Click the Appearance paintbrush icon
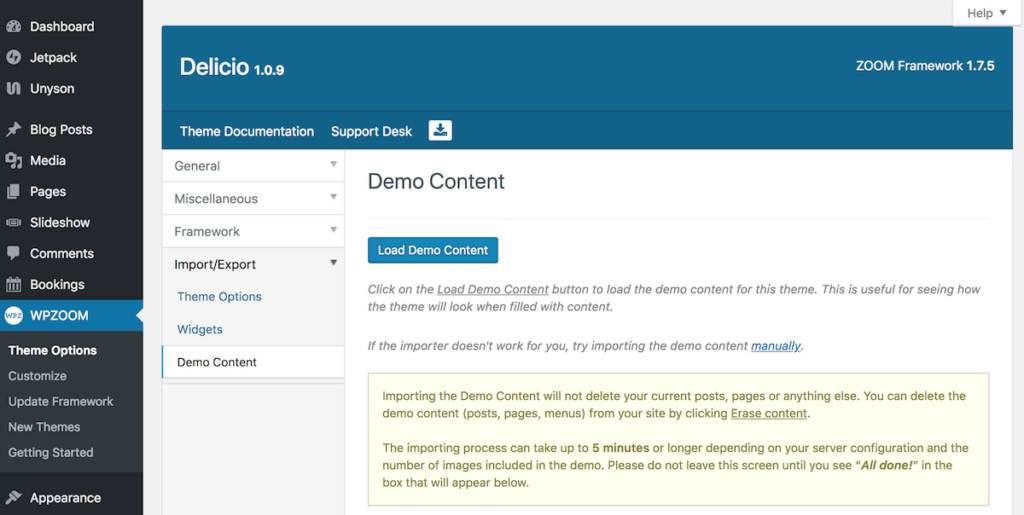 coord(13,497)
